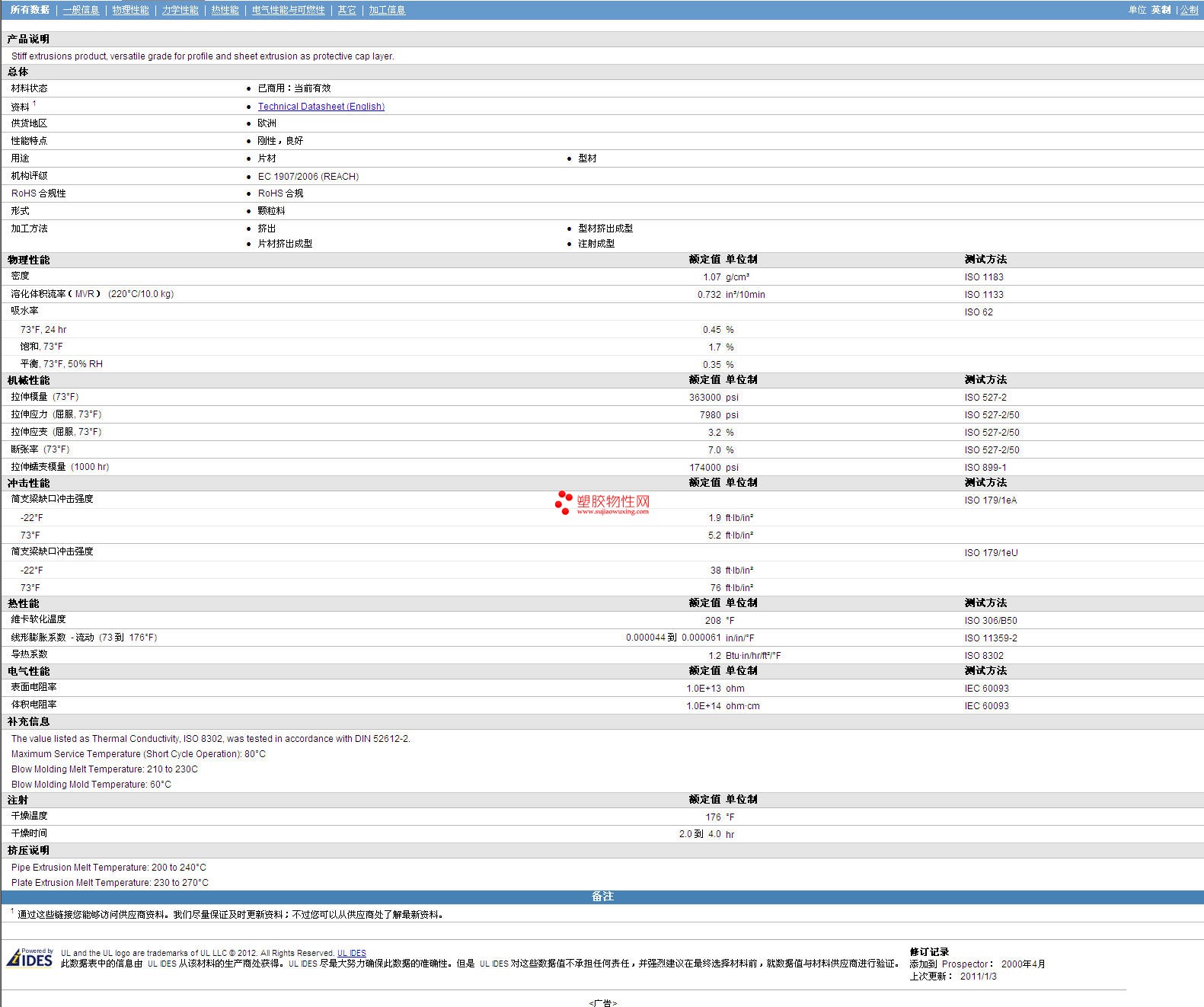Click the UL IDES copyright link

coord(351,953)
